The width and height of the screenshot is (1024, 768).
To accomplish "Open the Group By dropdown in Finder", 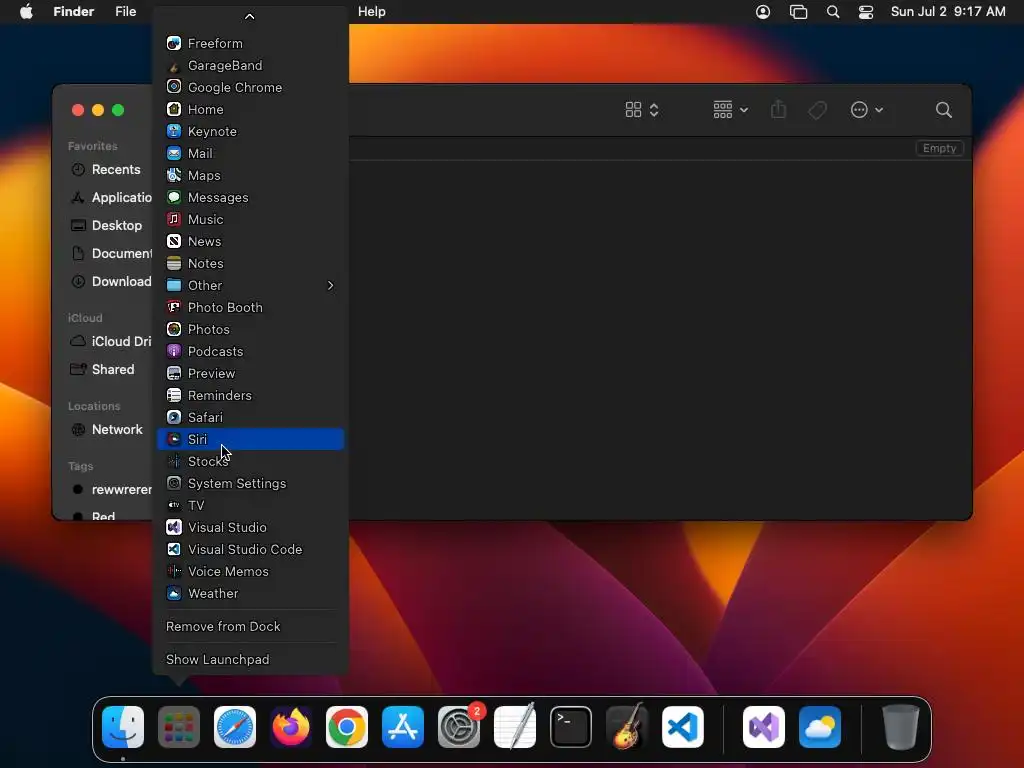I will [730, 110].
